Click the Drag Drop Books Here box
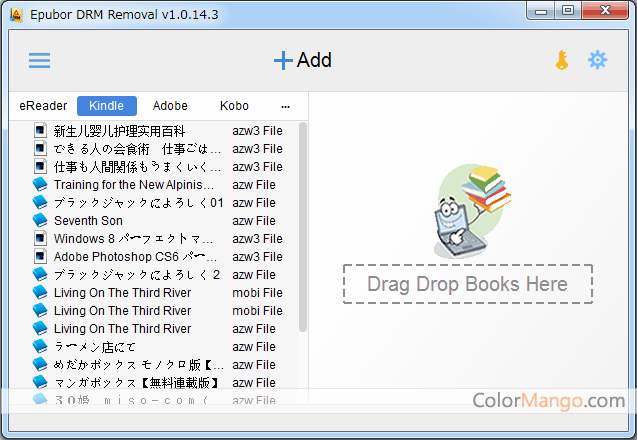Viewport: 637px width, 440px height. click(468, 284)
